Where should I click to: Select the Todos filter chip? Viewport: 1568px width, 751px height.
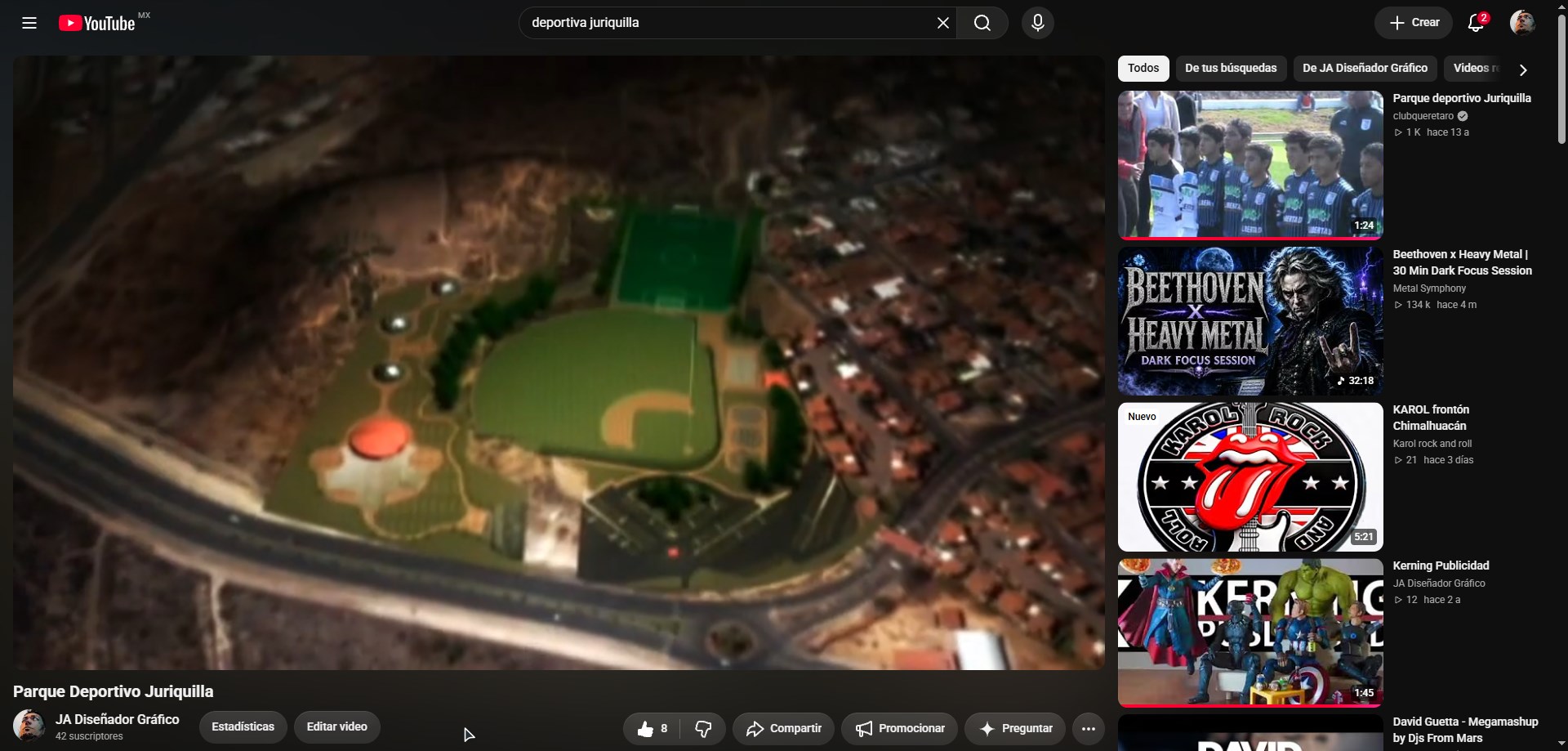click(x=1143, y=69)
